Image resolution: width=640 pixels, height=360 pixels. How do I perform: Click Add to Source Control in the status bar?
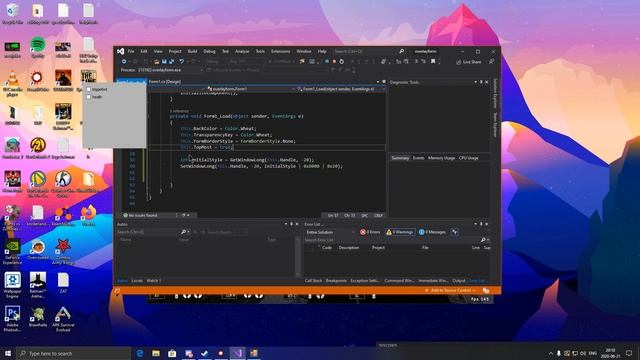coord(450,291)
